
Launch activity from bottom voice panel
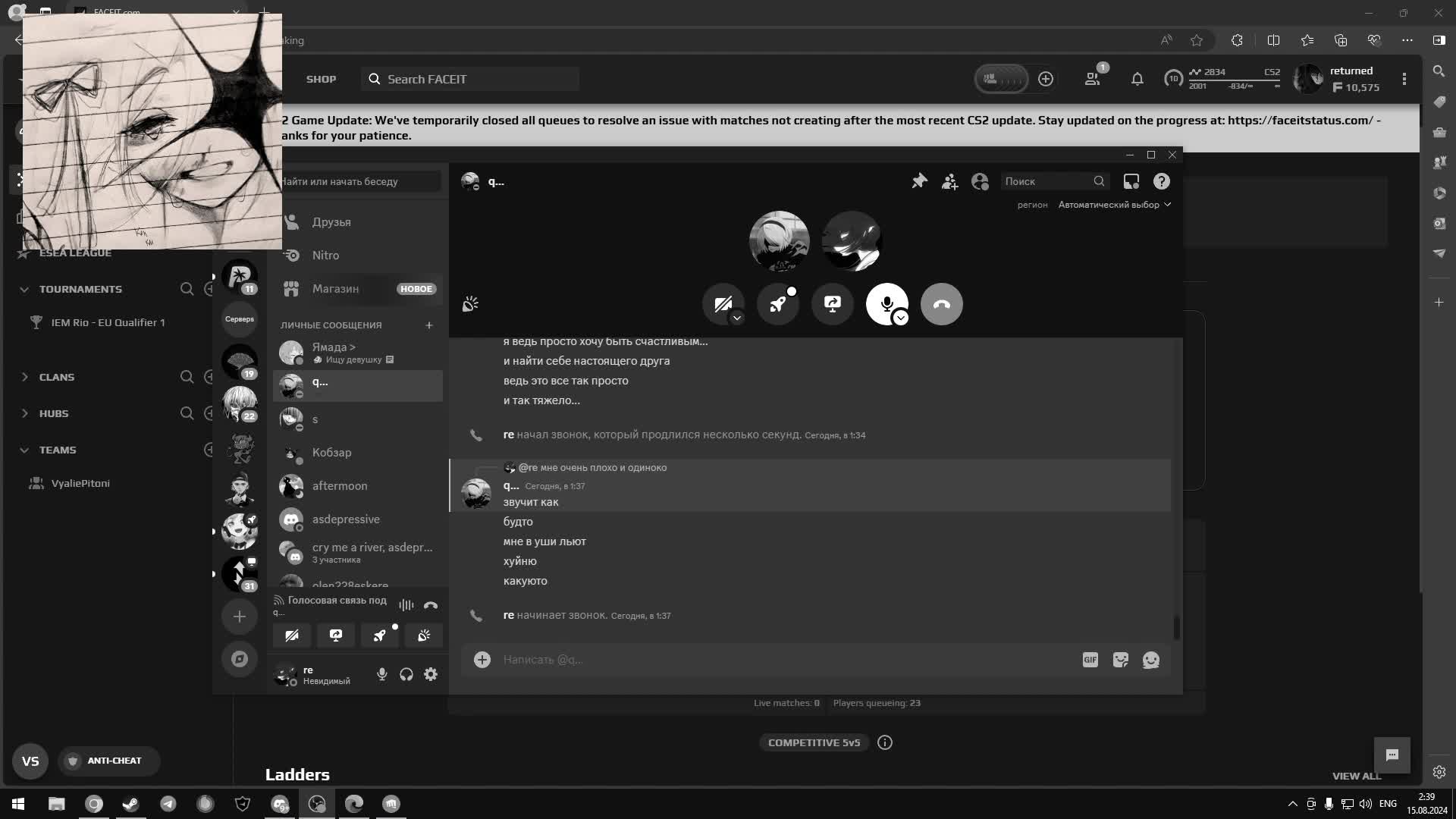click(380, 635)
